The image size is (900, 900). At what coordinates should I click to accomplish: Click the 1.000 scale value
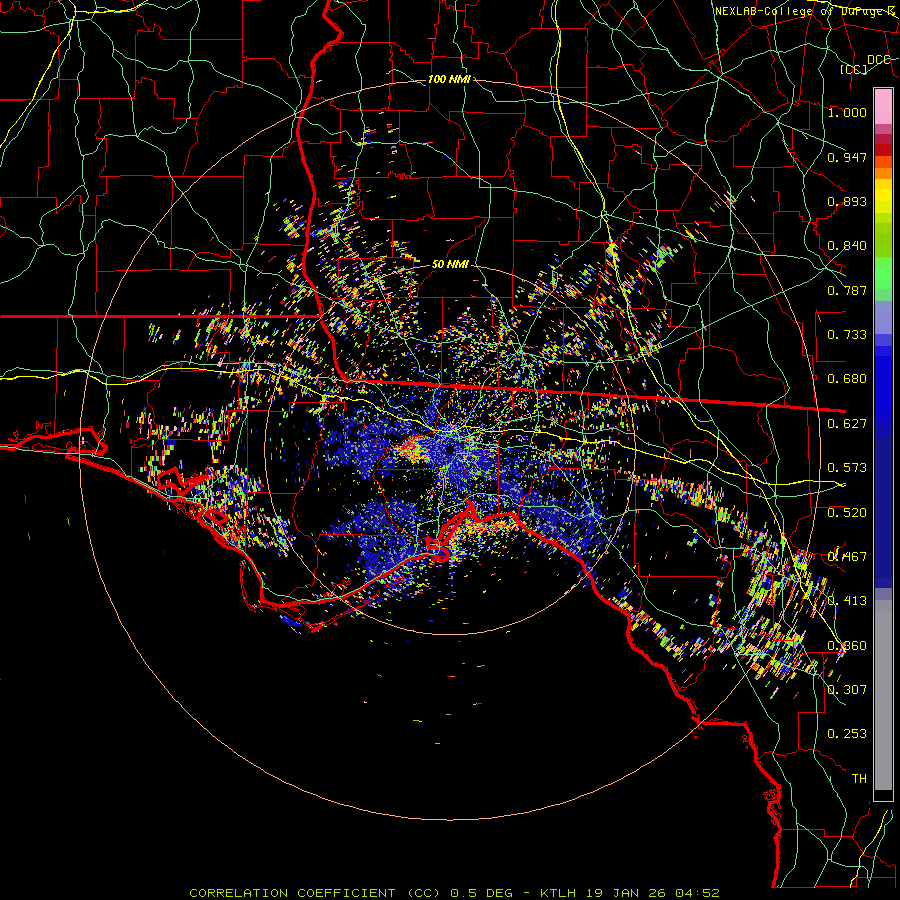(847, 112)
